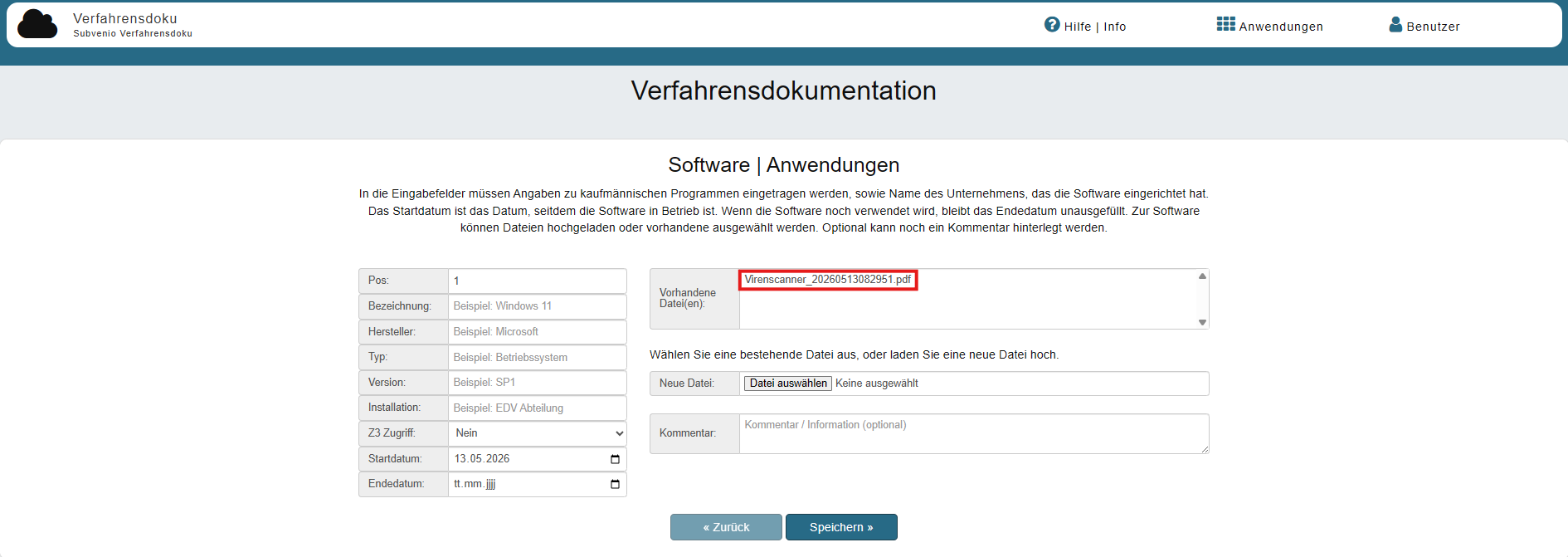
Task: Focus the Bezeichnung input field
Action: [x=538, y=306]
